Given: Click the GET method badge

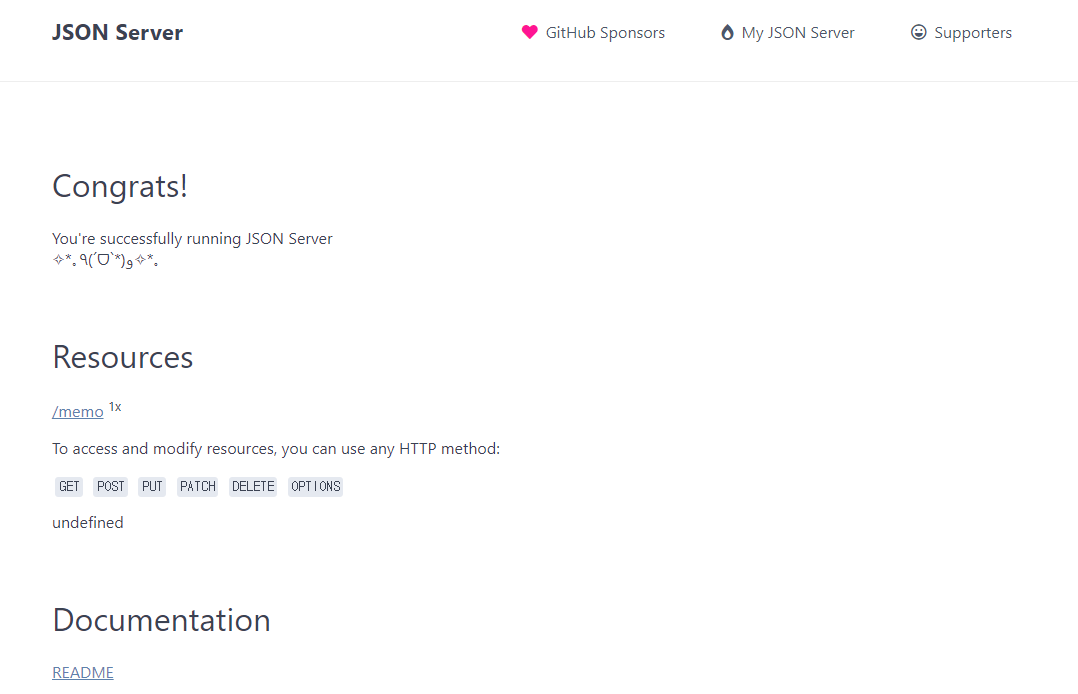Looking at the screenshot, I should pyautogui.click(x=69, y=486).
